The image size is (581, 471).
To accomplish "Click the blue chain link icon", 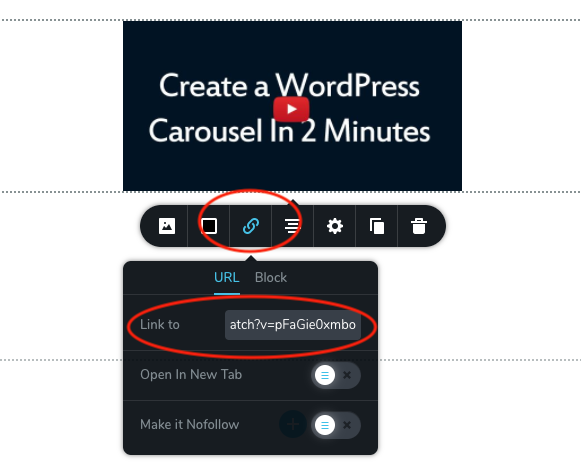I will (x=251, y=226).
